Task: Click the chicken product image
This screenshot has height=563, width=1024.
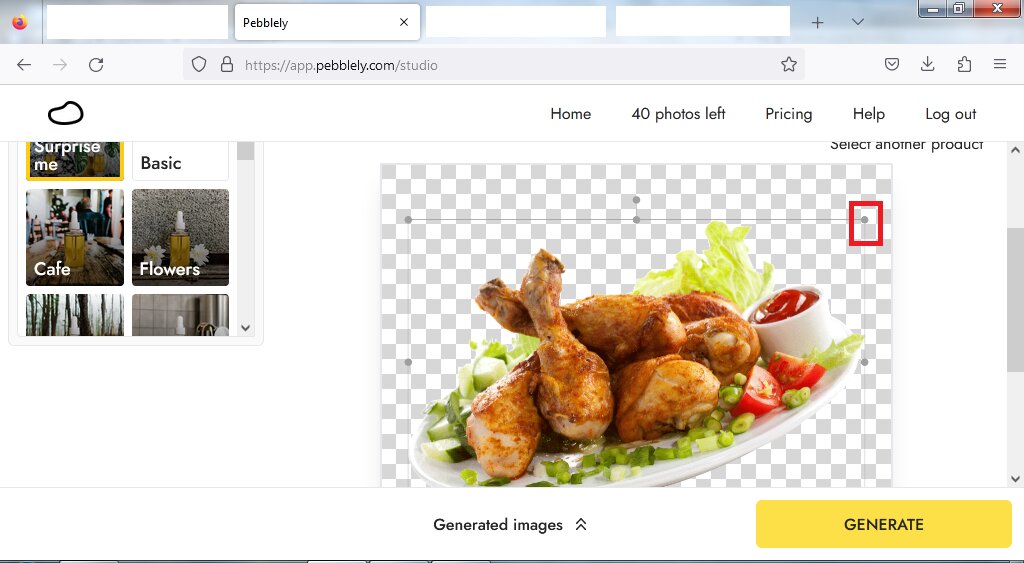Action: 637,356
